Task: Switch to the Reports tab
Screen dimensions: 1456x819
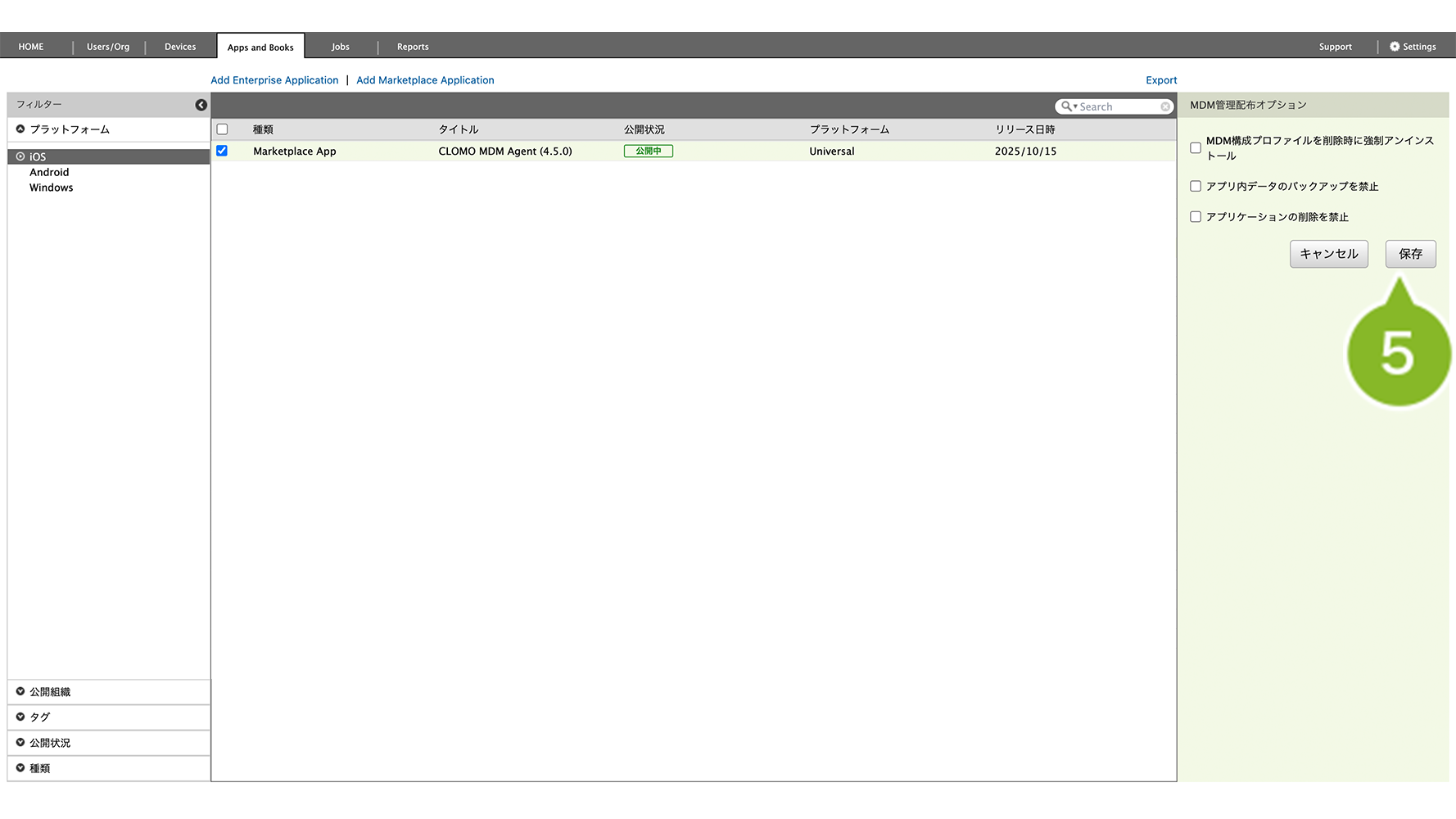Action: [x=413, y=47]
